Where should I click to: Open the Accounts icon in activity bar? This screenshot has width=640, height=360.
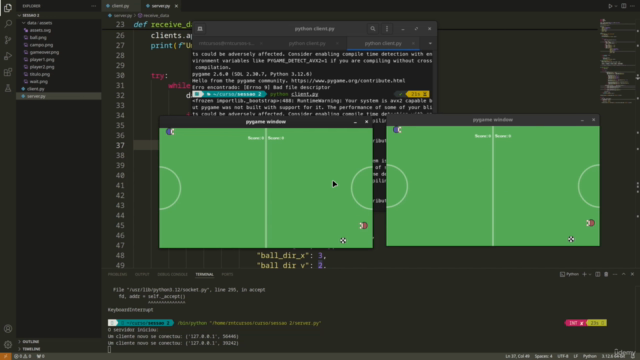coord(8,329)
